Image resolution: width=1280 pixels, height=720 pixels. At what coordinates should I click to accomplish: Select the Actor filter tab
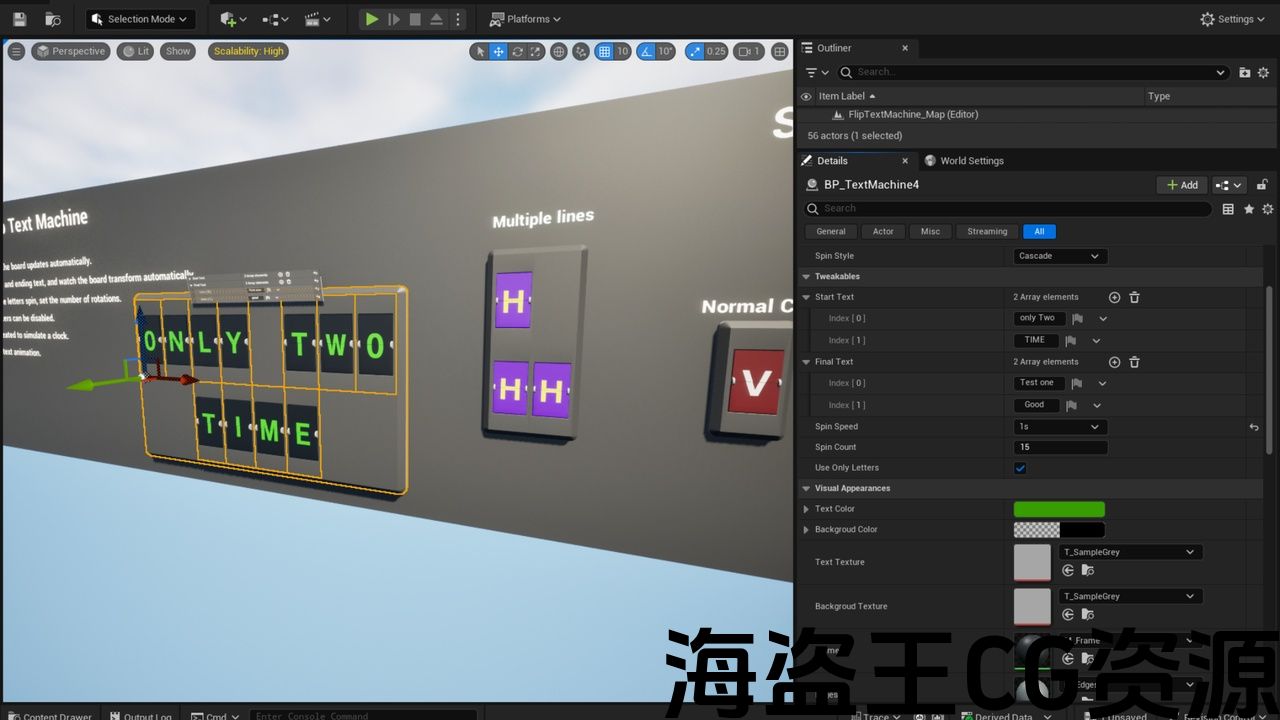tap(882, 232)
